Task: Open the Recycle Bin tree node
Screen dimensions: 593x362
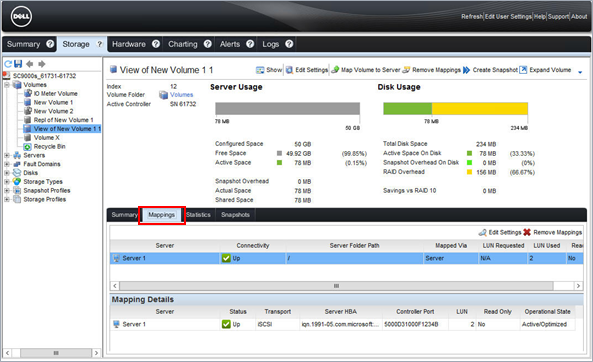Action: coord(49,146)
